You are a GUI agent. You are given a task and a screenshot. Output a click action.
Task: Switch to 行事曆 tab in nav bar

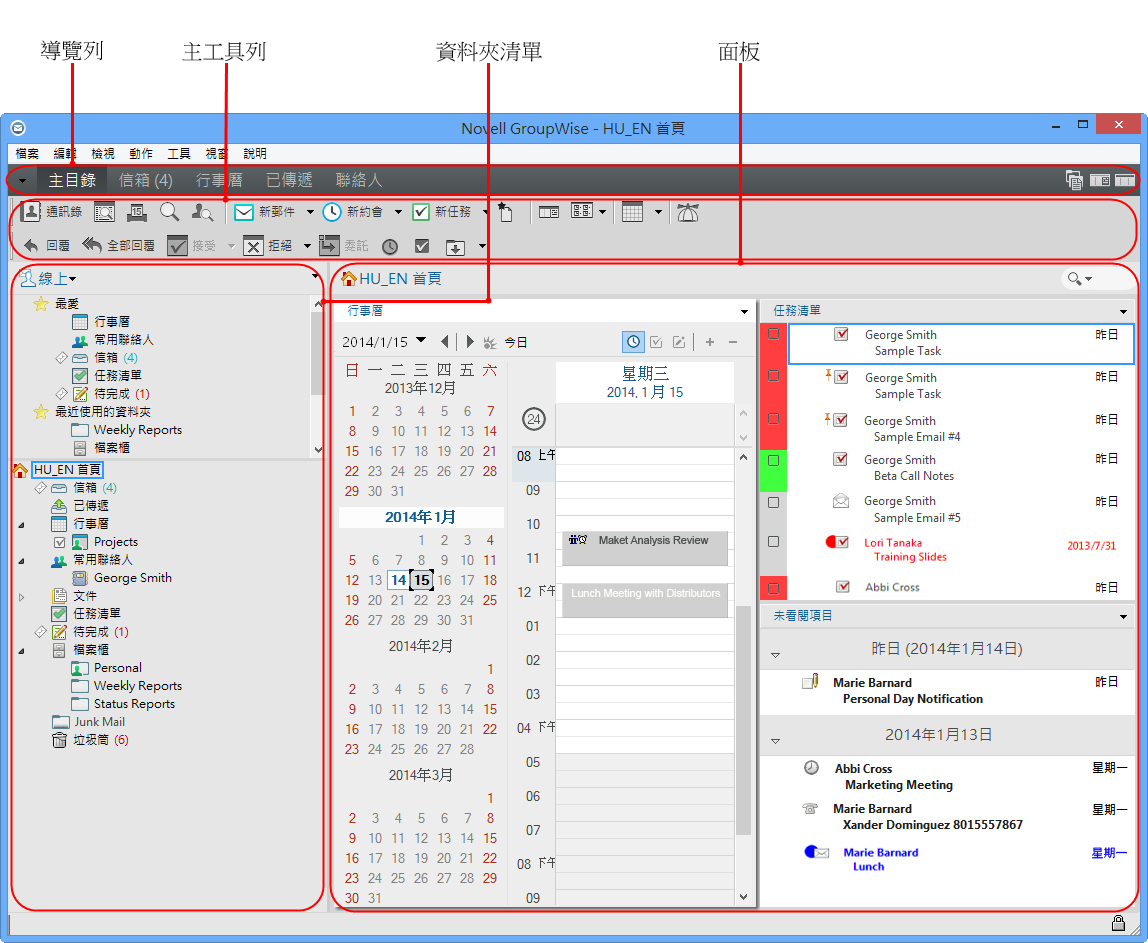pos(219,180)
